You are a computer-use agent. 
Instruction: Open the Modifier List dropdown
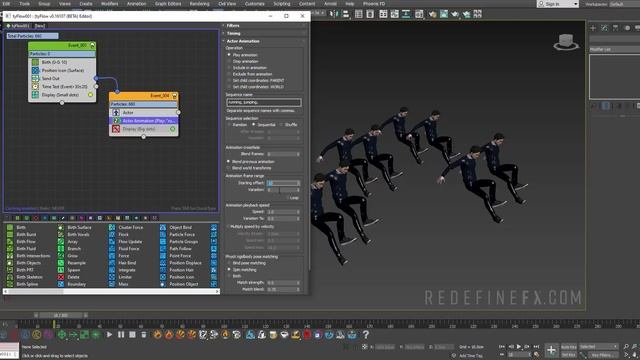pyautogui.click(x=614, y=49)
